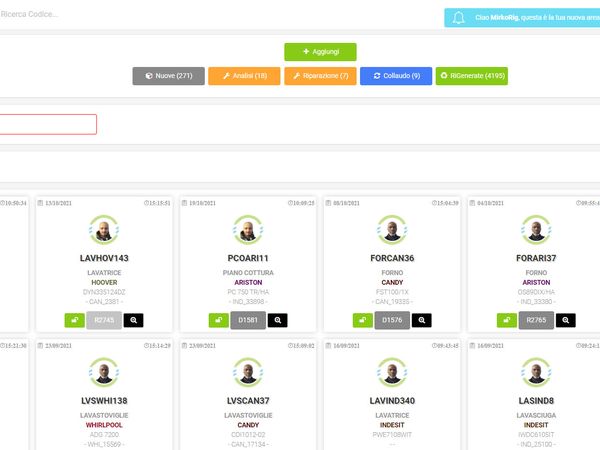Open magnifier details for FORARI37
The width and height of the screenshot is (600, 450).
[566, 320]
